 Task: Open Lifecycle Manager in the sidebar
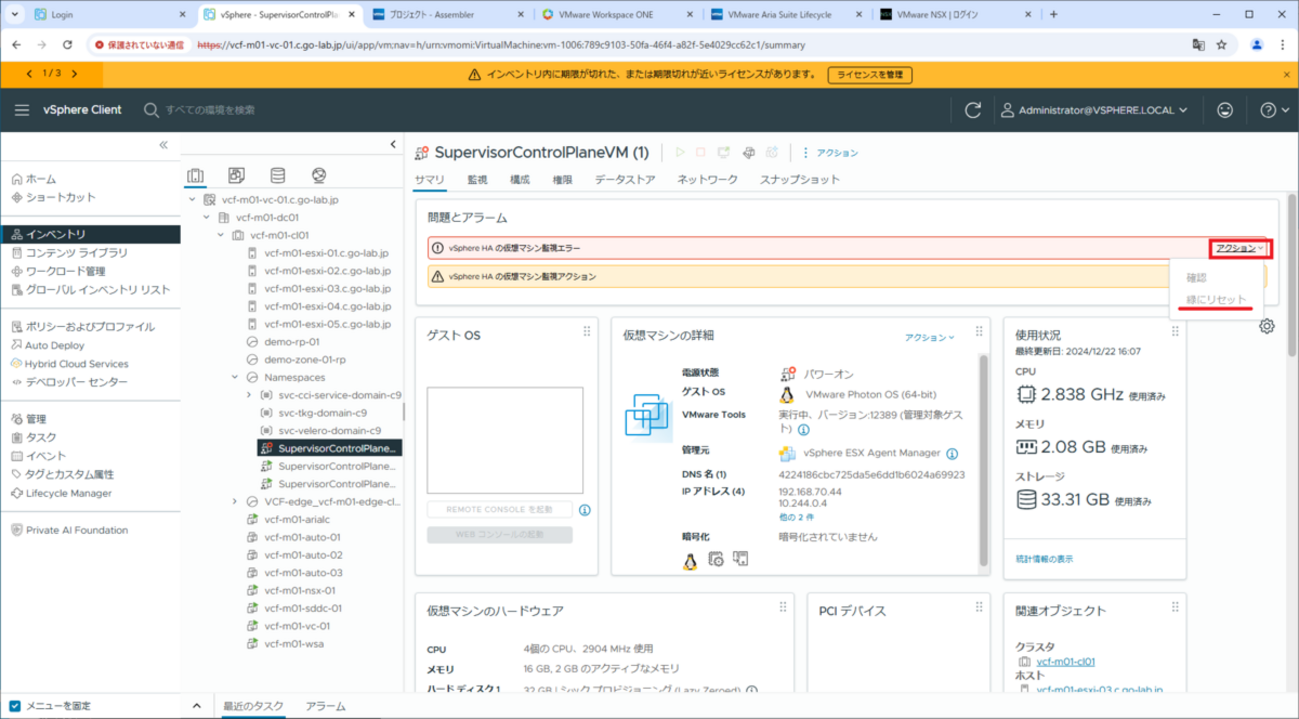[x=69, y=493]
